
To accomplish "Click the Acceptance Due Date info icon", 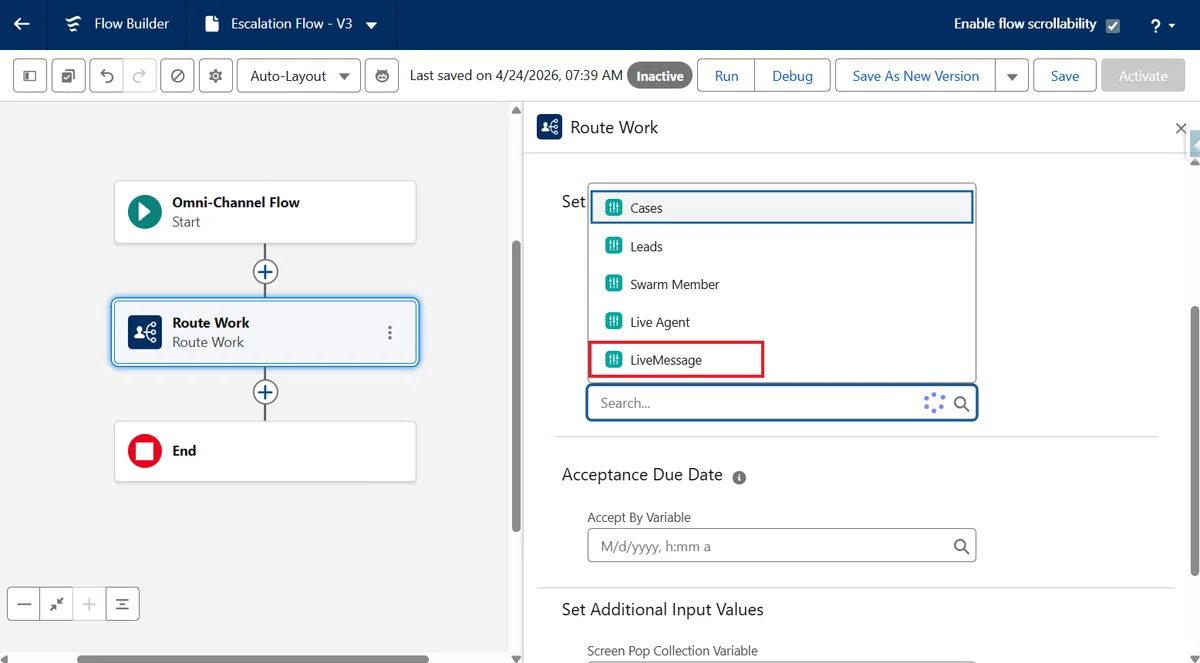I will 740,478.
